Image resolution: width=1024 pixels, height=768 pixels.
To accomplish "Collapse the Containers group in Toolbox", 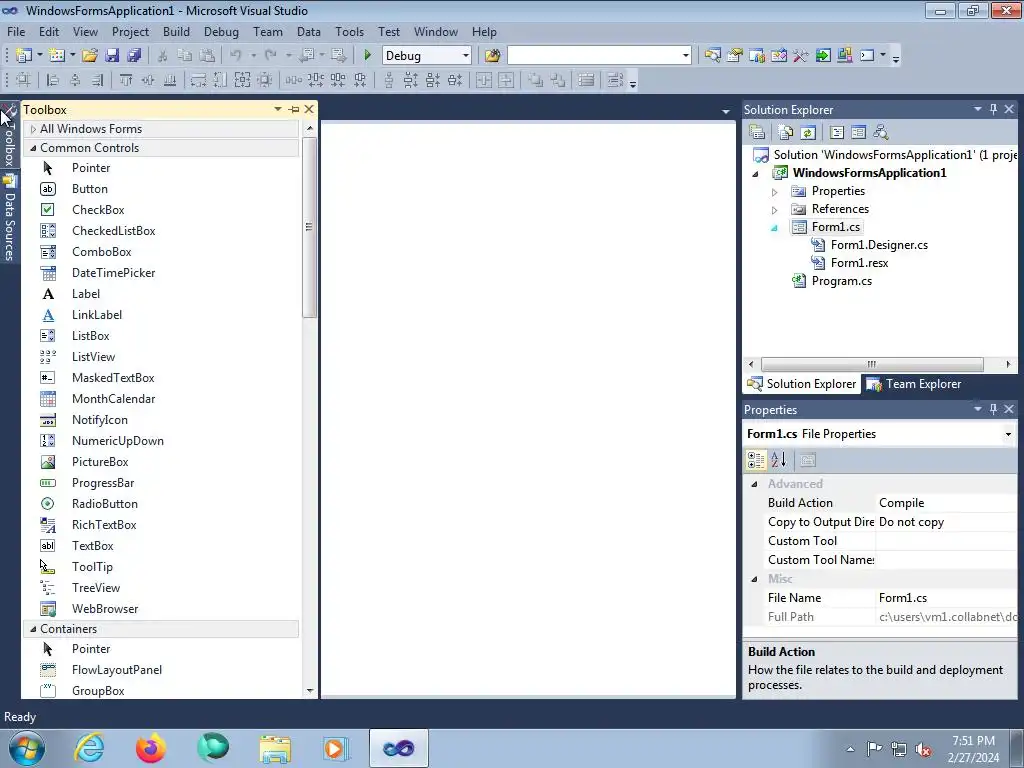I will pos(33,629).
